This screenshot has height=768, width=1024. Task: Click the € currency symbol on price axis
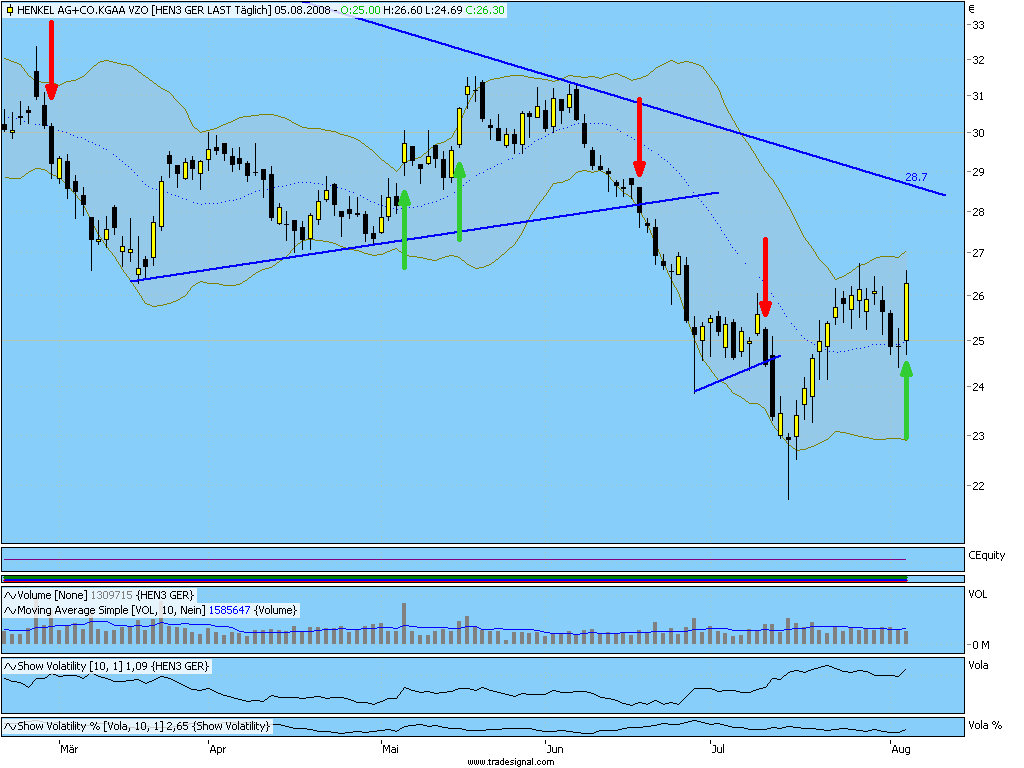[x=972, y=8]
